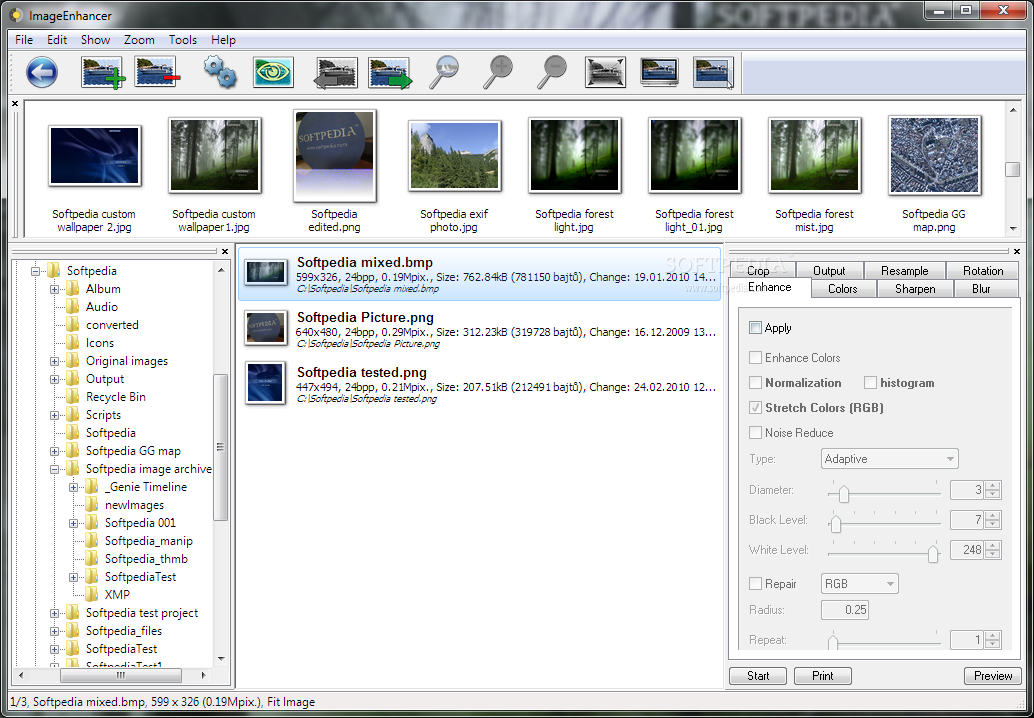The height and width of the screenshot is (718, 1034).
Task: Open Softpedia GG map.png thumbnail
Action: (934, 156)
